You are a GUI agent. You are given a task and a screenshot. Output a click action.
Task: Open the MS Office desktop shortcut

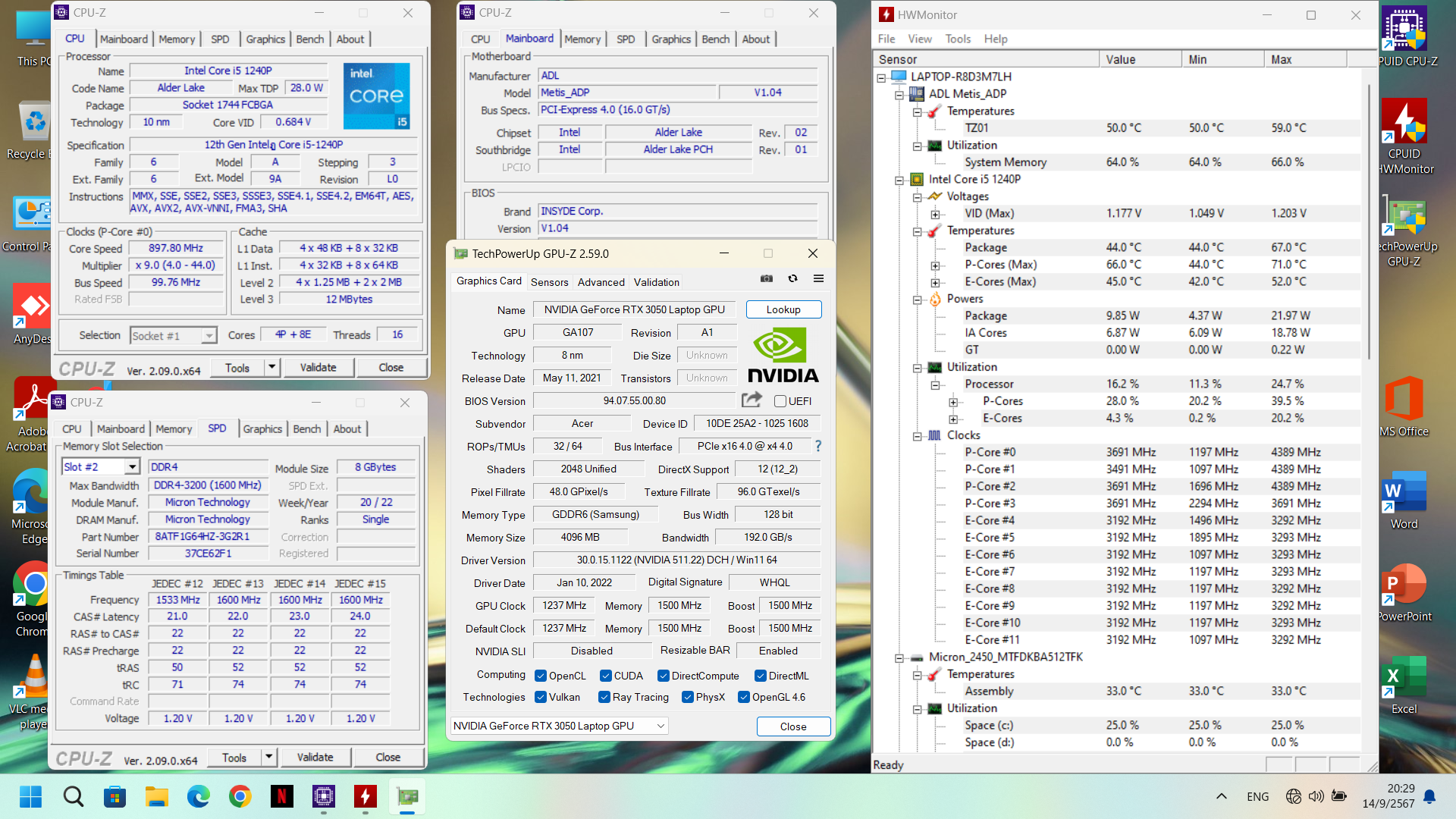pyautogui.click(x=1404, y=407)
